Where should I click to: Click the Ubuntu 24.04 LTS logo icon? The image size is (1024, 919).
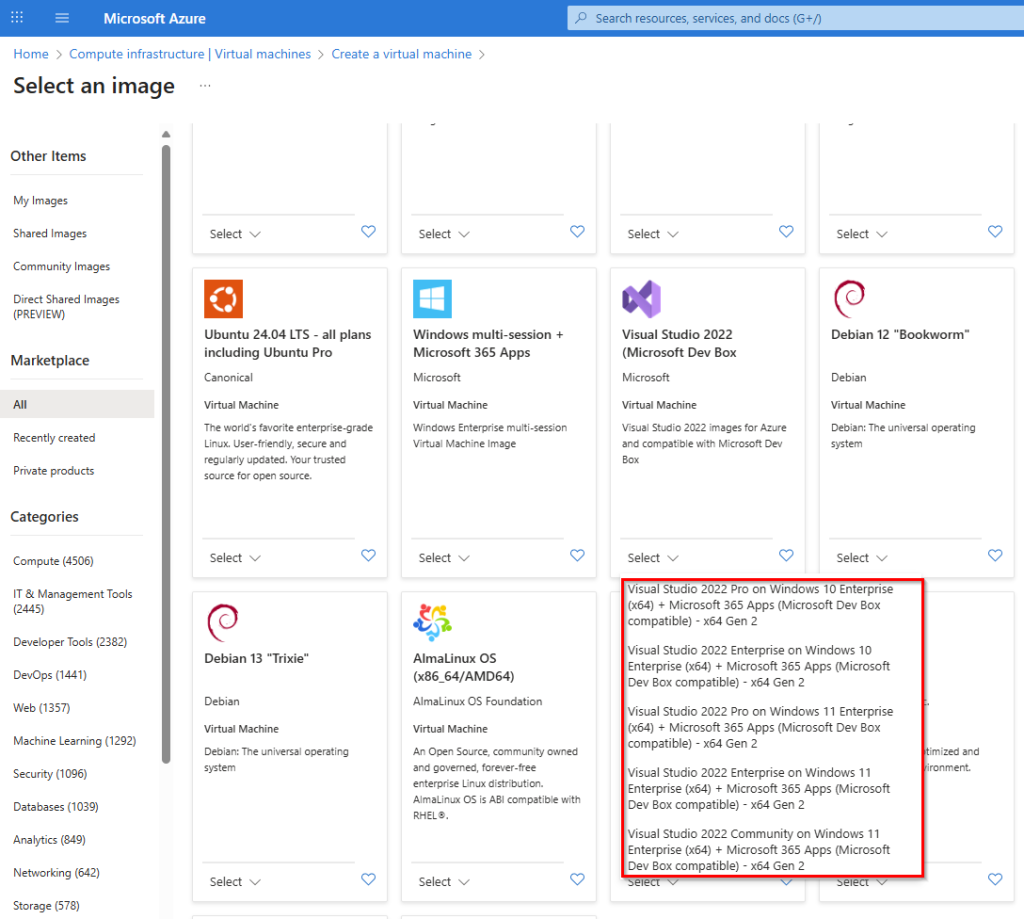click(x=223, y=299)
